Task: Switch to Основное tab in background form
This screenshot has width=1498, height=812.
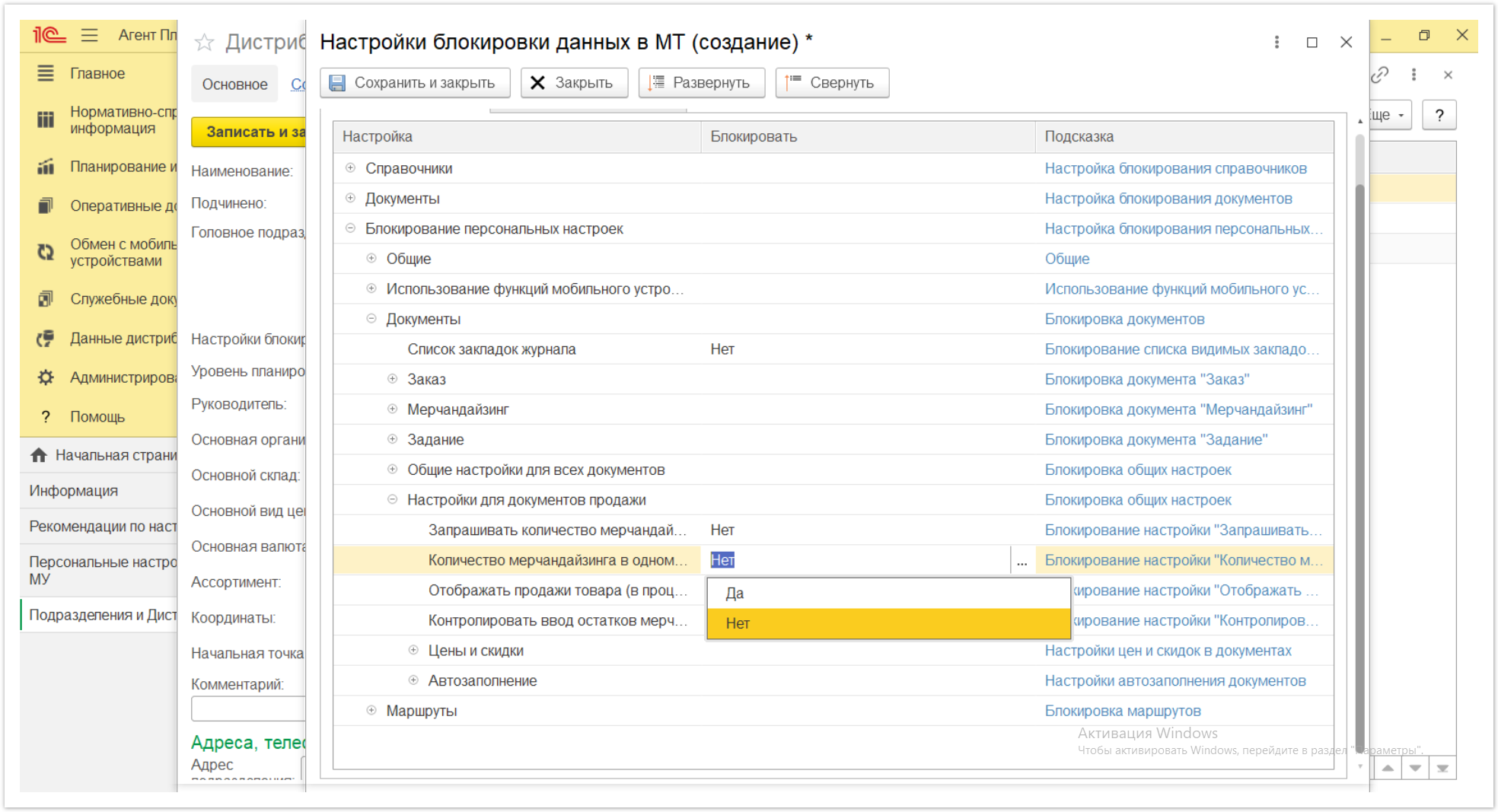Action: (x=234, y=84)
